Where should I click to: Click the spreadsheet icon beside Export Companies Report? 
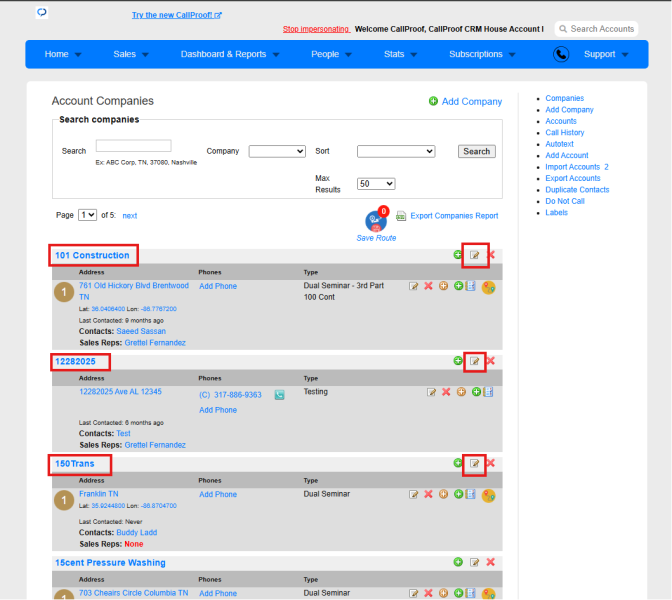pos(401,216)
